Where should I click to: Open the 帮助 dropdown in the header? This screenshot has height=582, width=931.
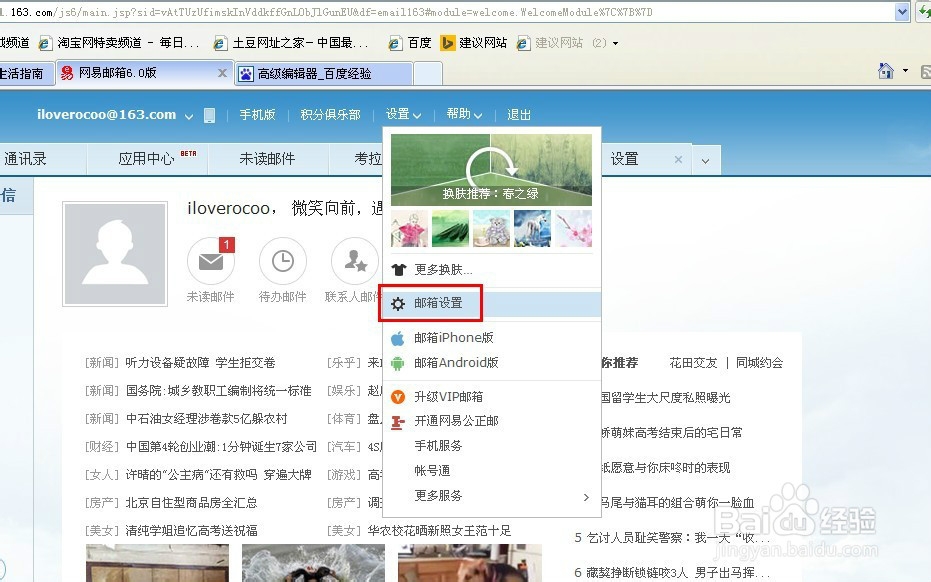(464, 114)
